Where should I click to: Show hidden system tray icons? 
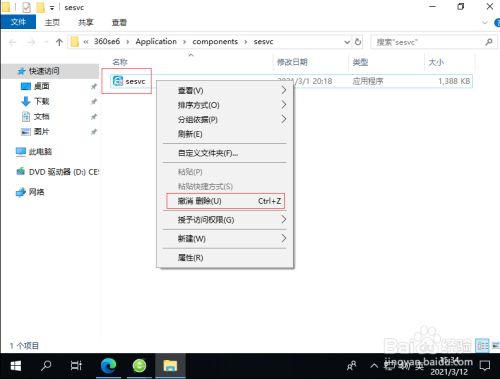click(x=374, y=366)
